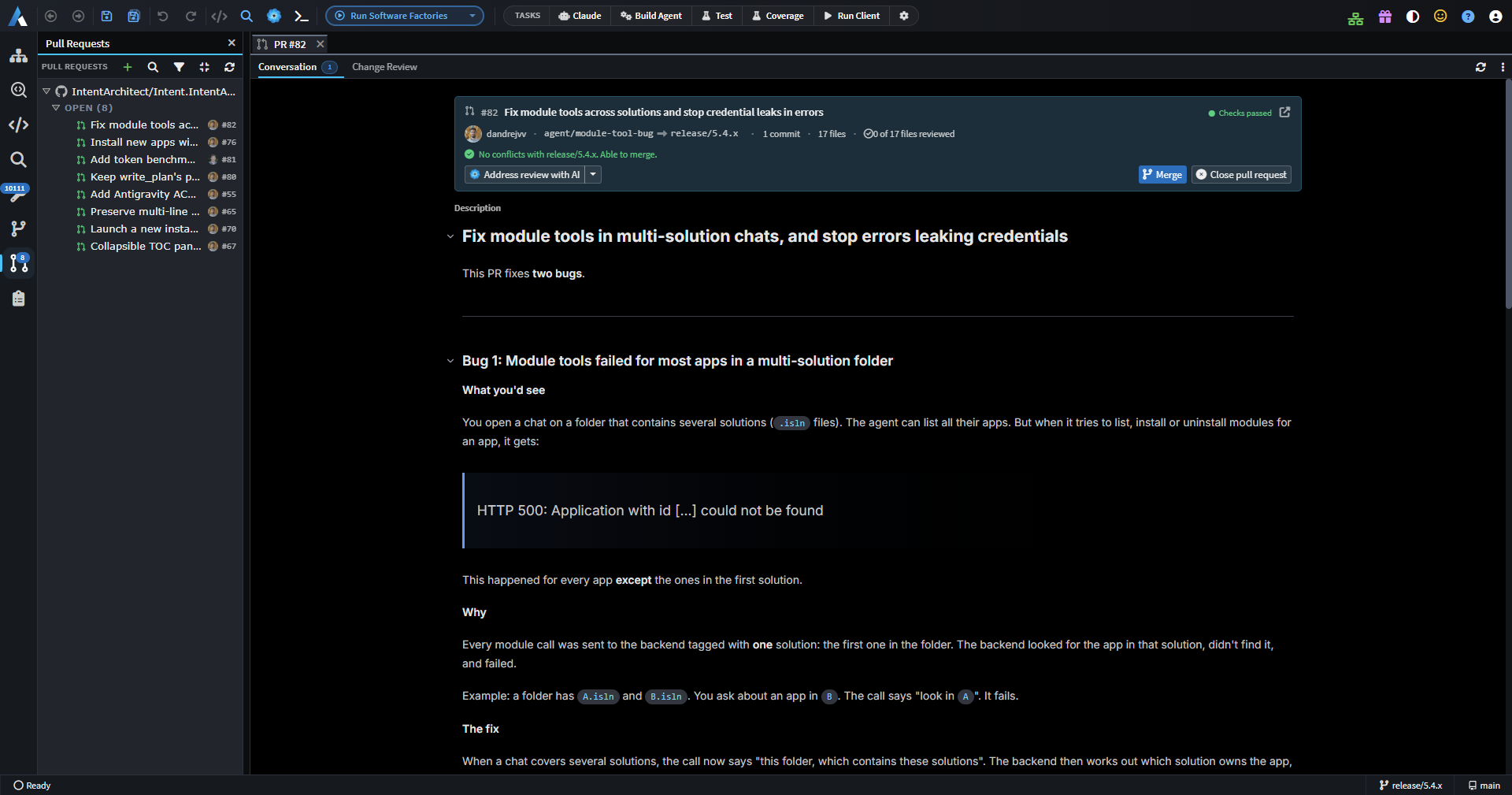Click the Redo arrow icon
This screenshot has height=795, width=1512.
[x=191, y=16]
